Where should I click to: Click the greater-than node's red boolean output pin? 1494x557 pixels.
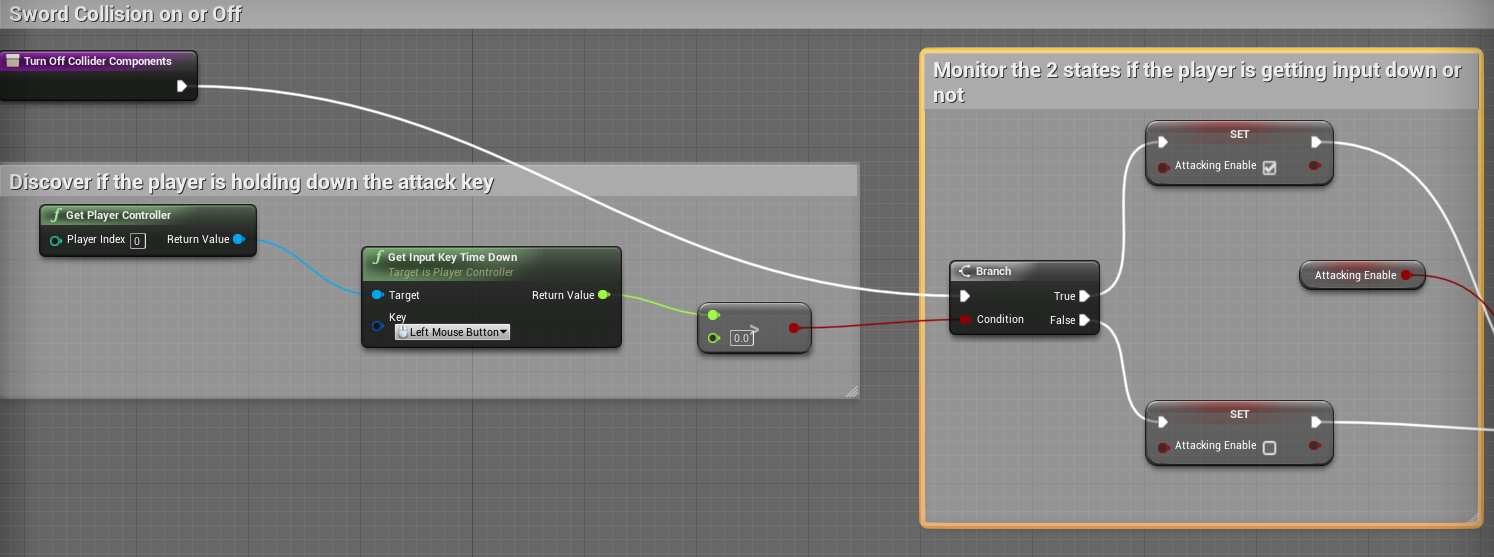click(794, 327)
